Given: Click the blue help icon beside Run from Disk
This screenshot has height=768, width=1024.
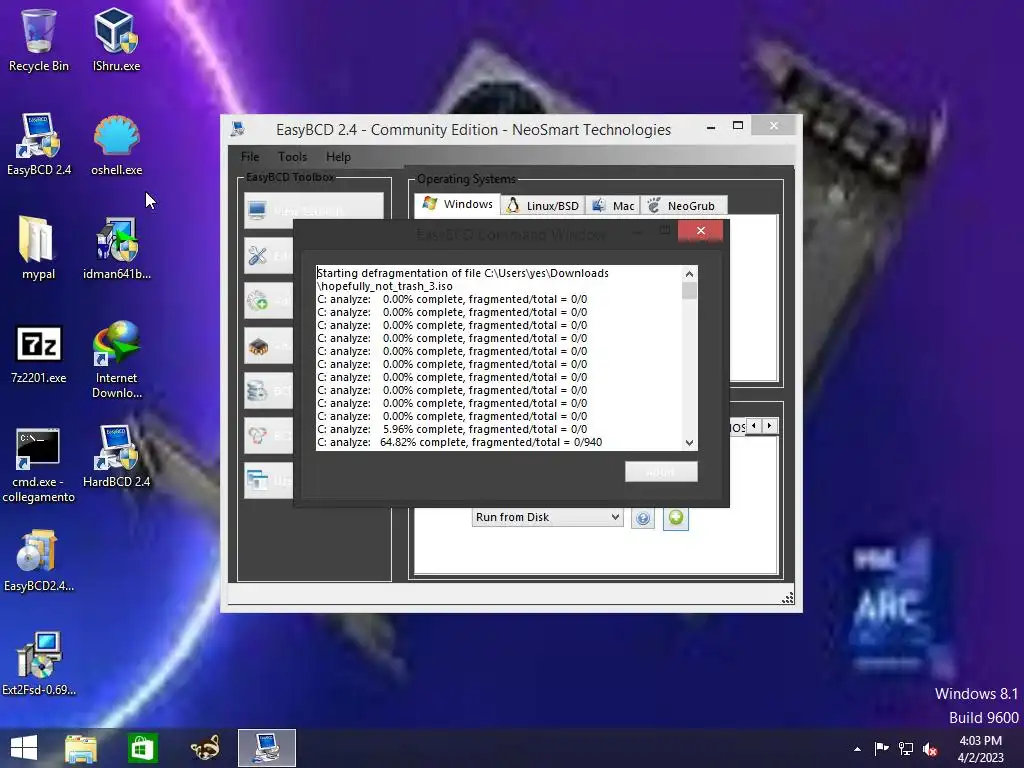Looking at the screenshot, I should click(x=643, y=518).
